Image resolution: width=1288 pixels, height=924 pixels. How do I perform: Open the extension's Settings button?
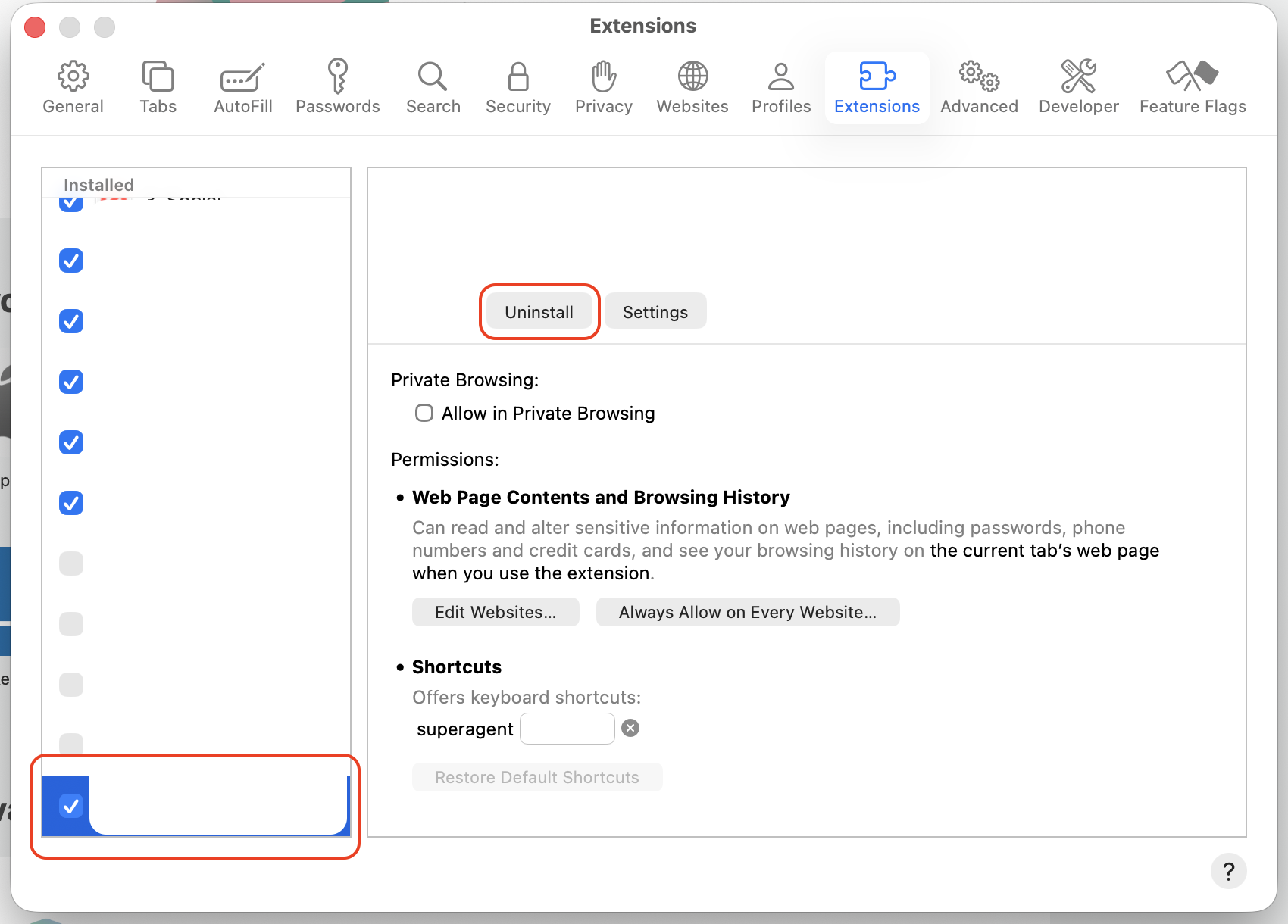(655, 312)
